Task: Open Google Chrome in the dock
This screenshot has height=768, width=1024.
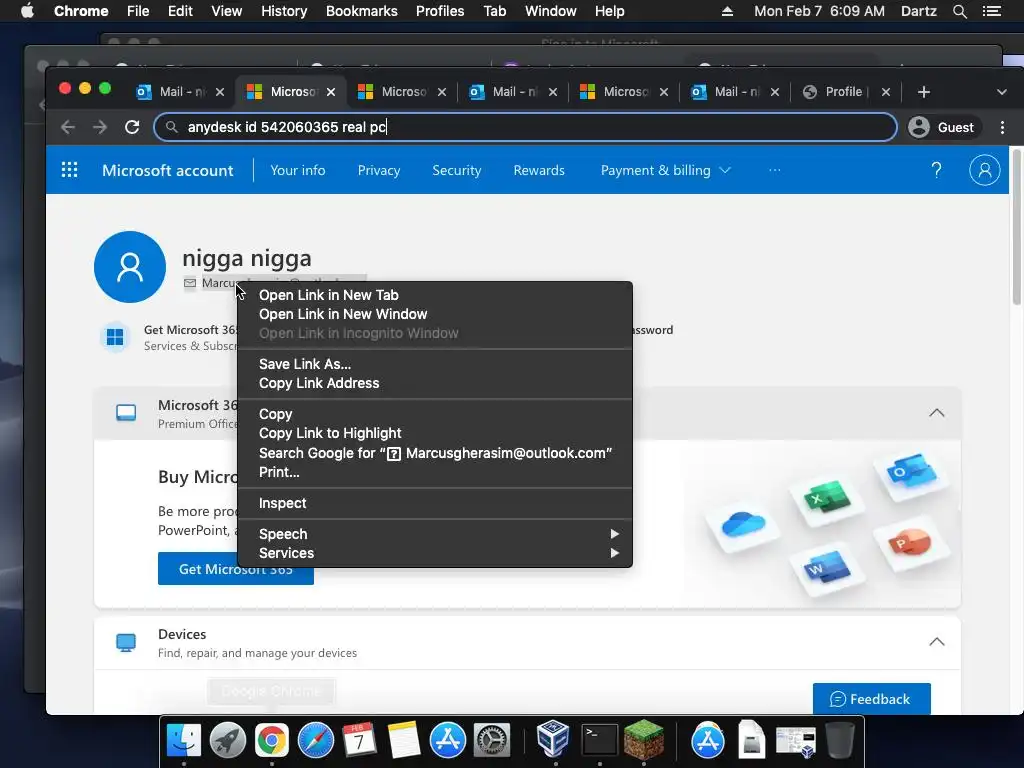Action: pyautogui.click(x=272, y=741)
